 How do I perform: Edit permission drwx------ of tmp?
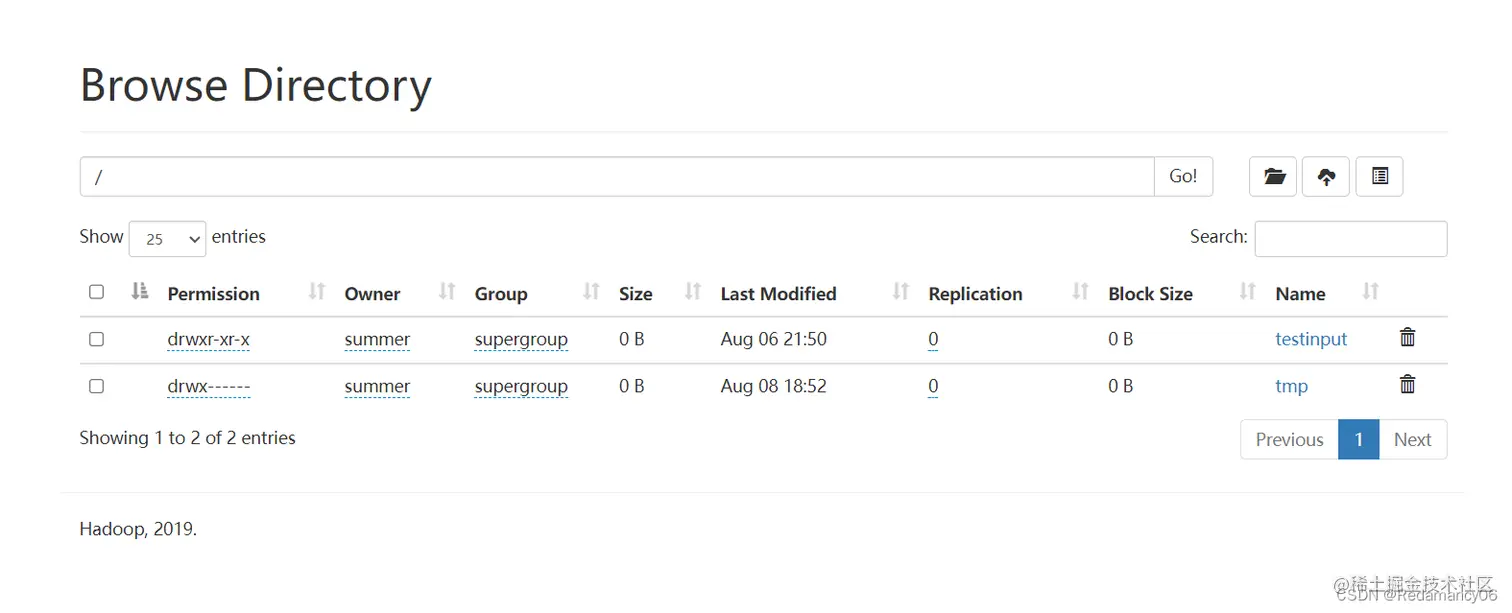coord(208,386)
